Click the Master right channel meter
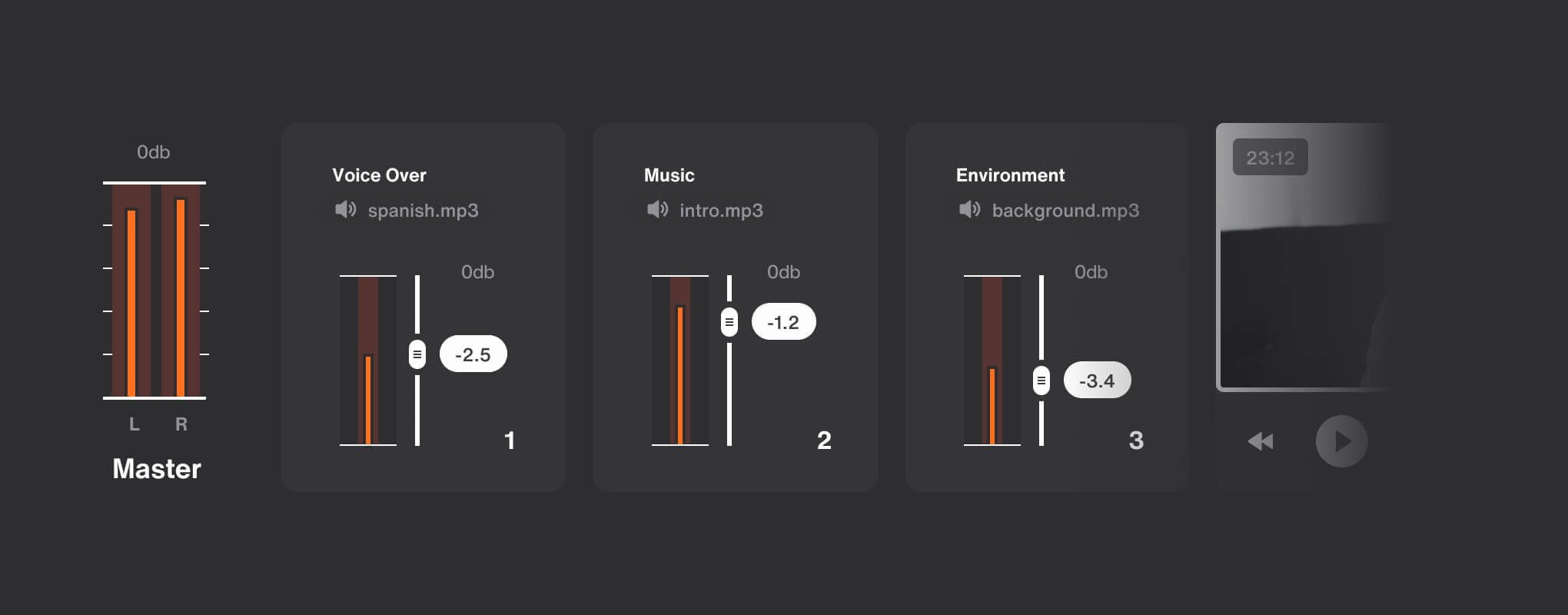This screenshot has height=615, width=1568. [181, 291]
